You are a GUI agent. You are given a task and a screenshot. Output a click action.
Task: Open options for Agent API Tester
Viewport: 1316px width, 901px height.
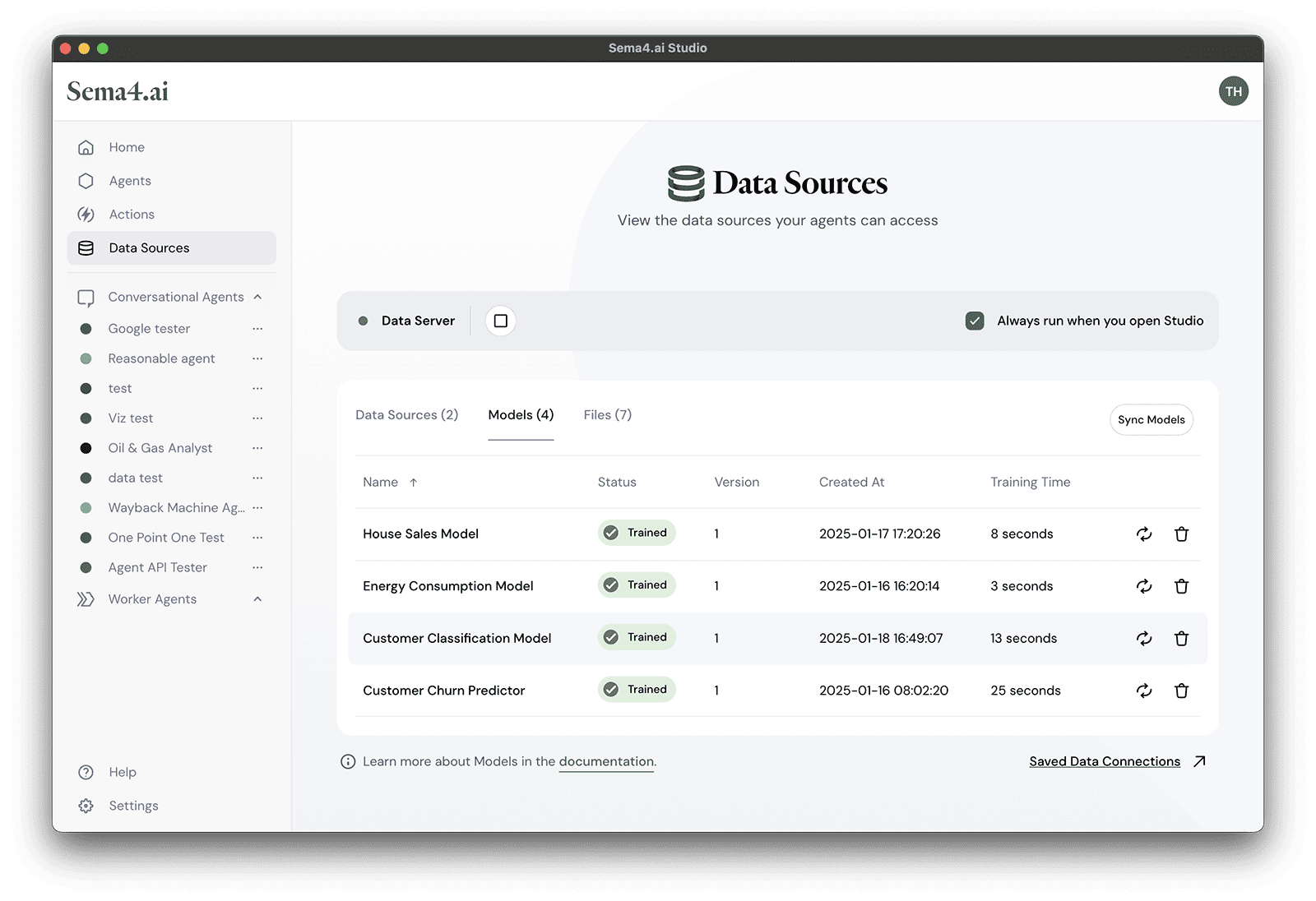pyautogui.click(x=257, y=567)
